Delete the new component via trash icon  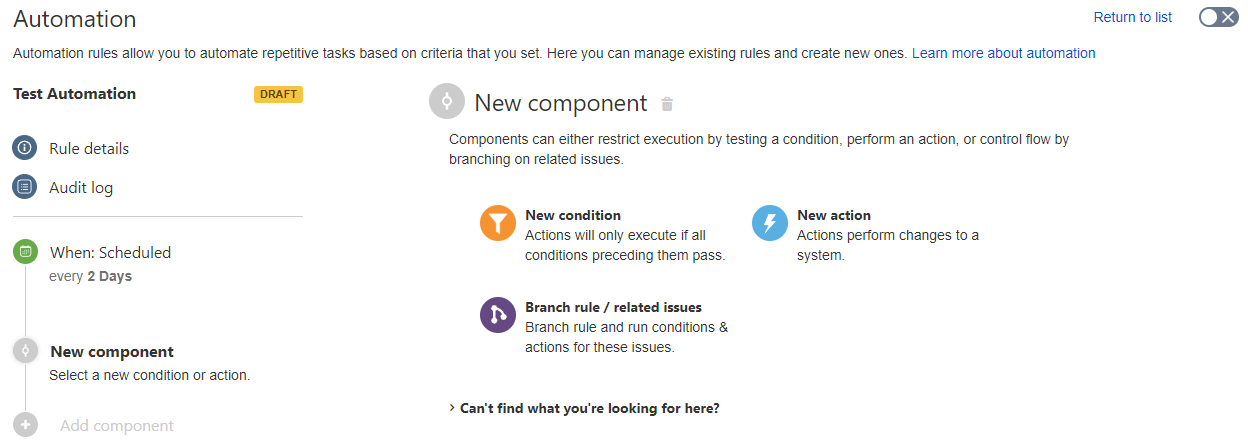[x=668, y=104]
